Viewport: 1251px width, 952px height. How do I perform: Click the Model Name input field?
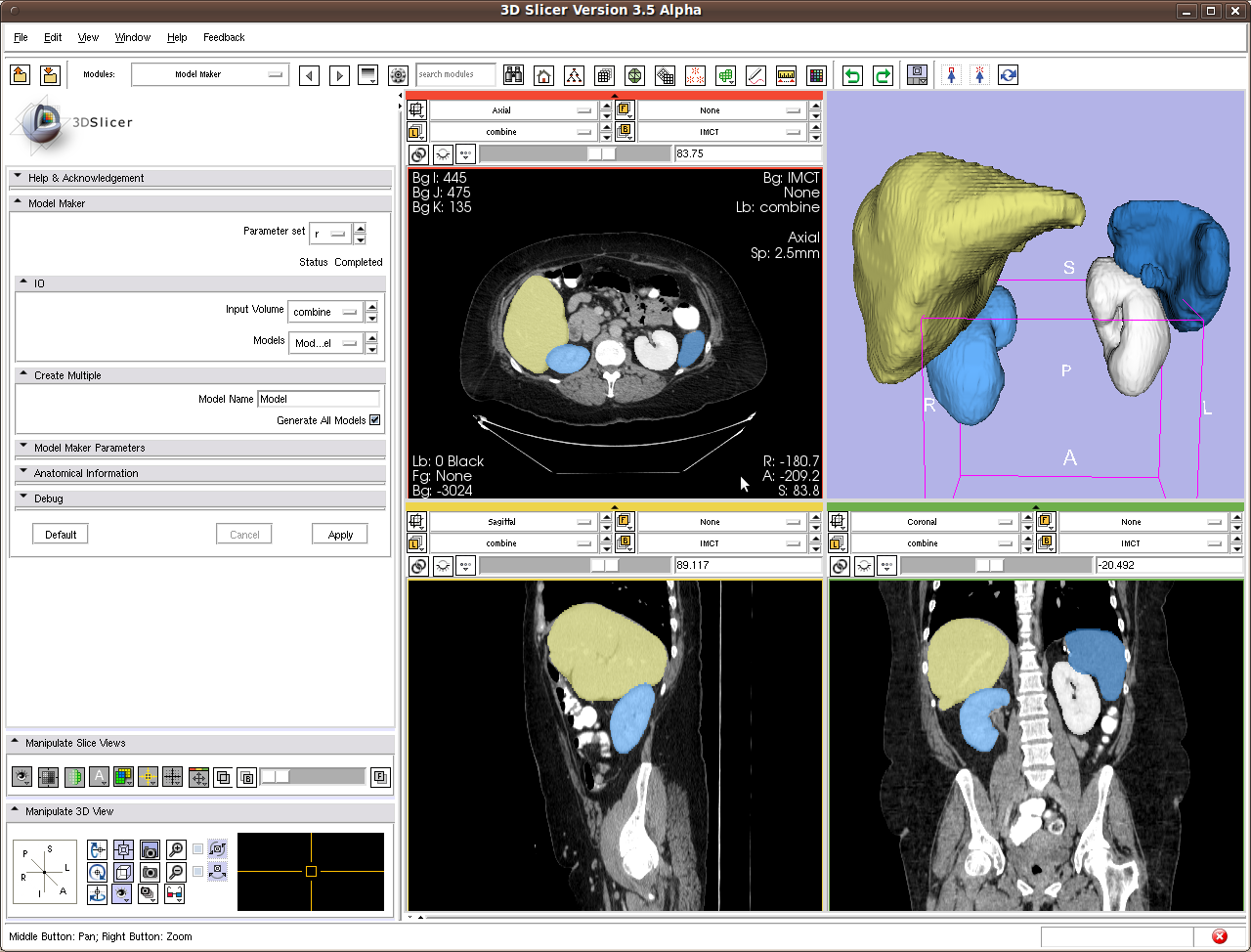319,399
